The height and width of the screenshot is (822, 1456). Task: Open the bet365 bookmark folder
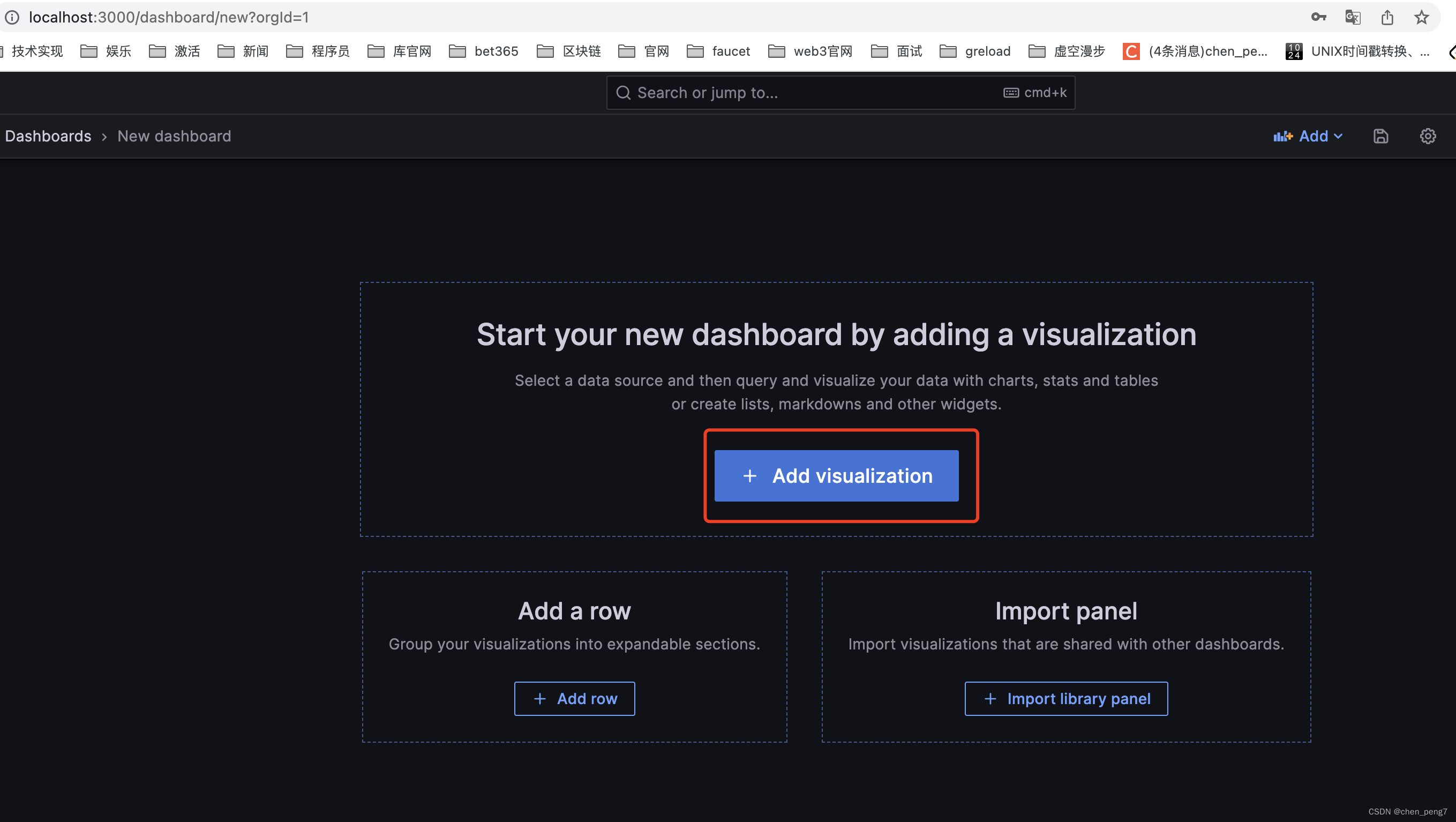(x=483, y=51)
